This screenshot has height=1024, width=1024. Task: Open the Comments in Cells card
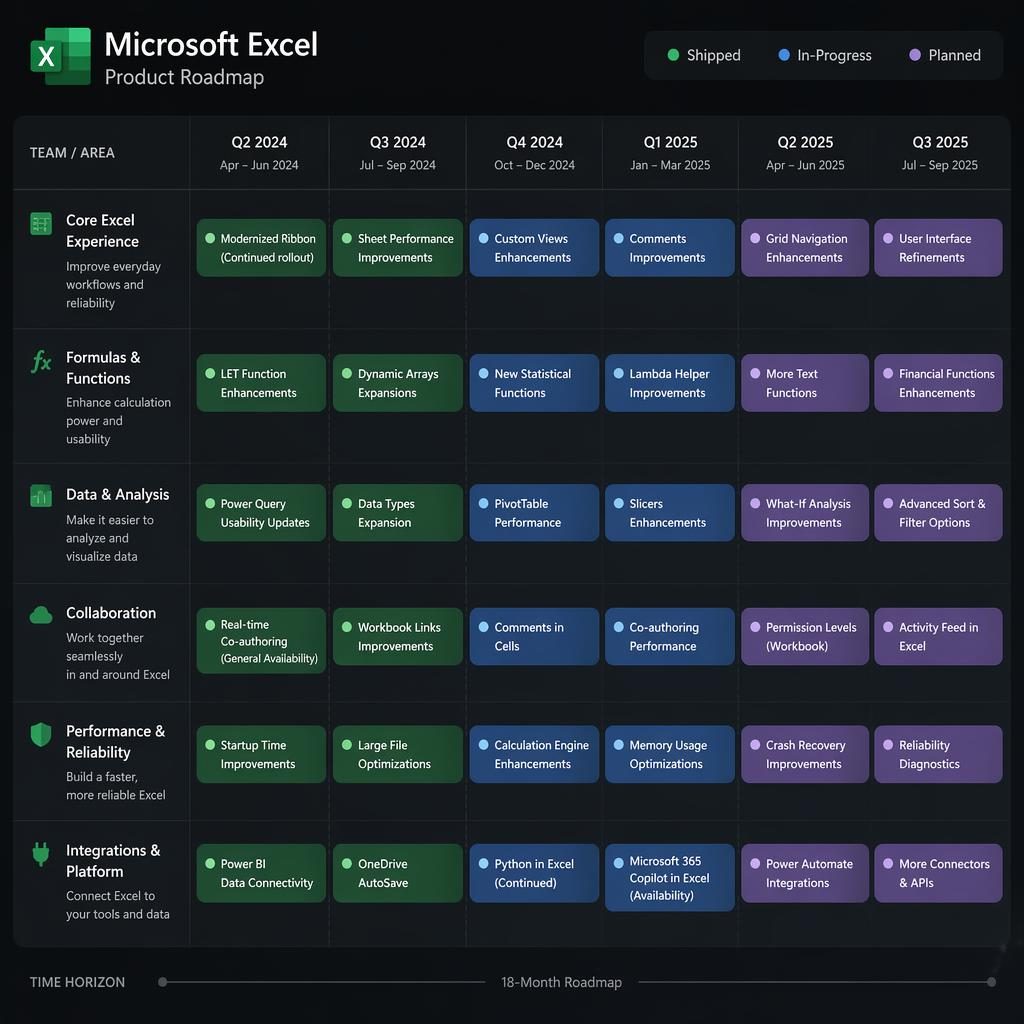click(534, 637)
